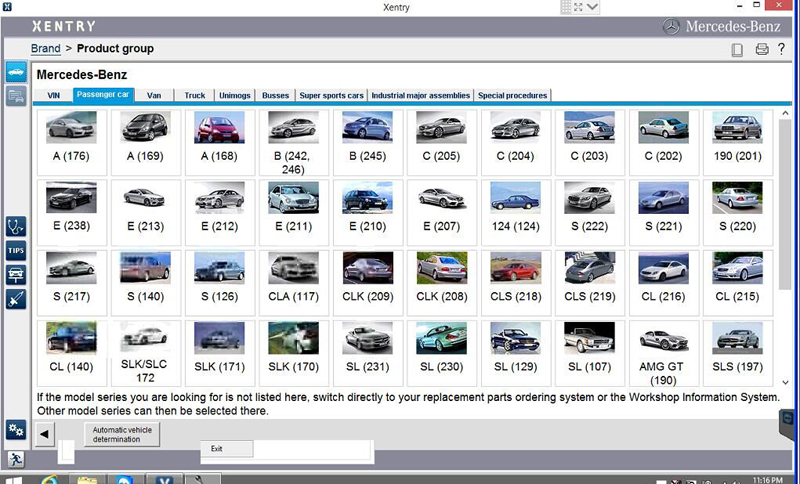Open the S (217) tile

(71, 283)
